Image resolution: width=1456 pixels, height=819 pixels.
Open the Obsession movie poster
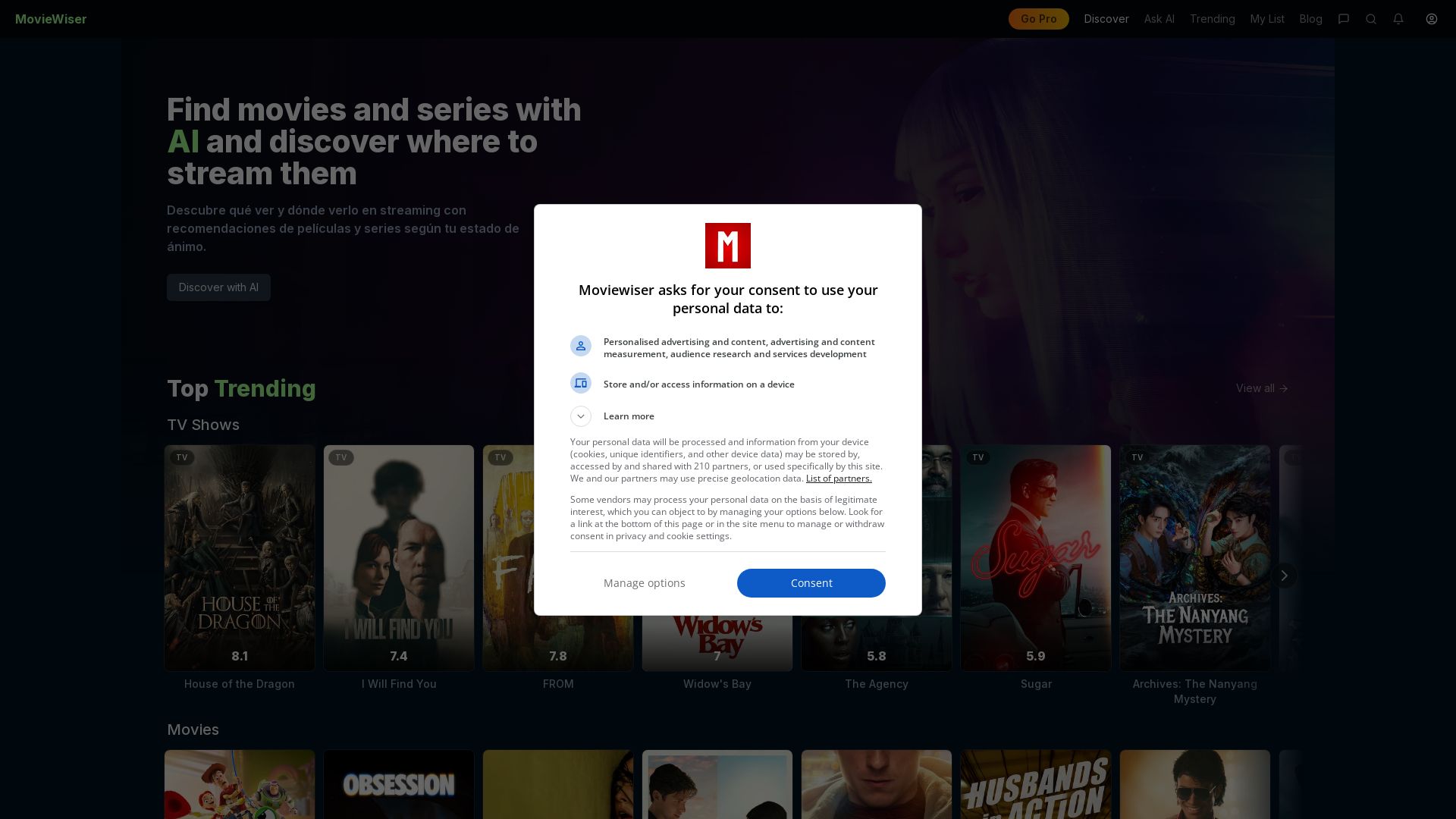pos(399,784)
